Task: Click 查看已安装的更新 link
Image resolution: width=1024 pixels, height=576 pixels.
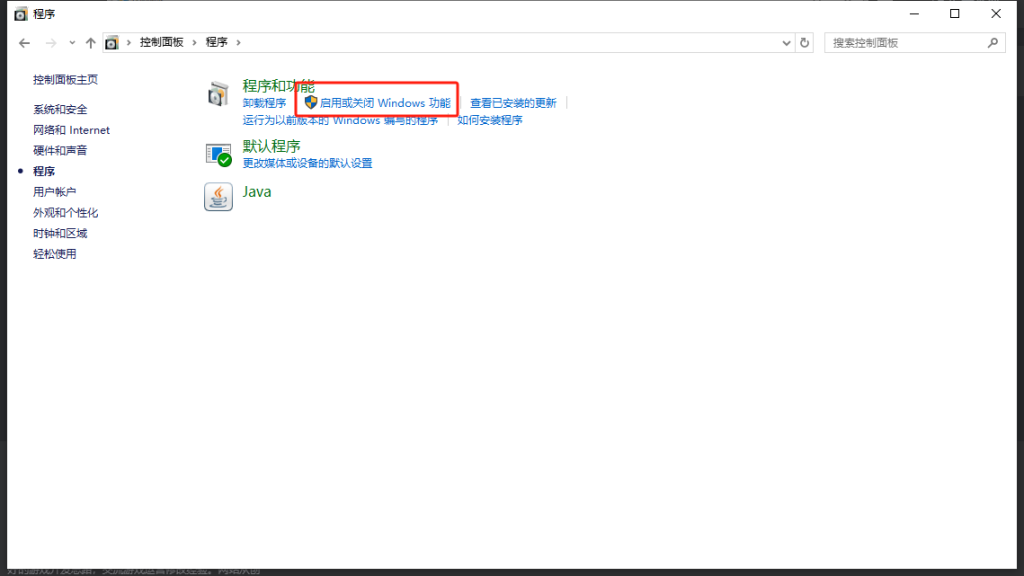Action: tap(513, 103)
